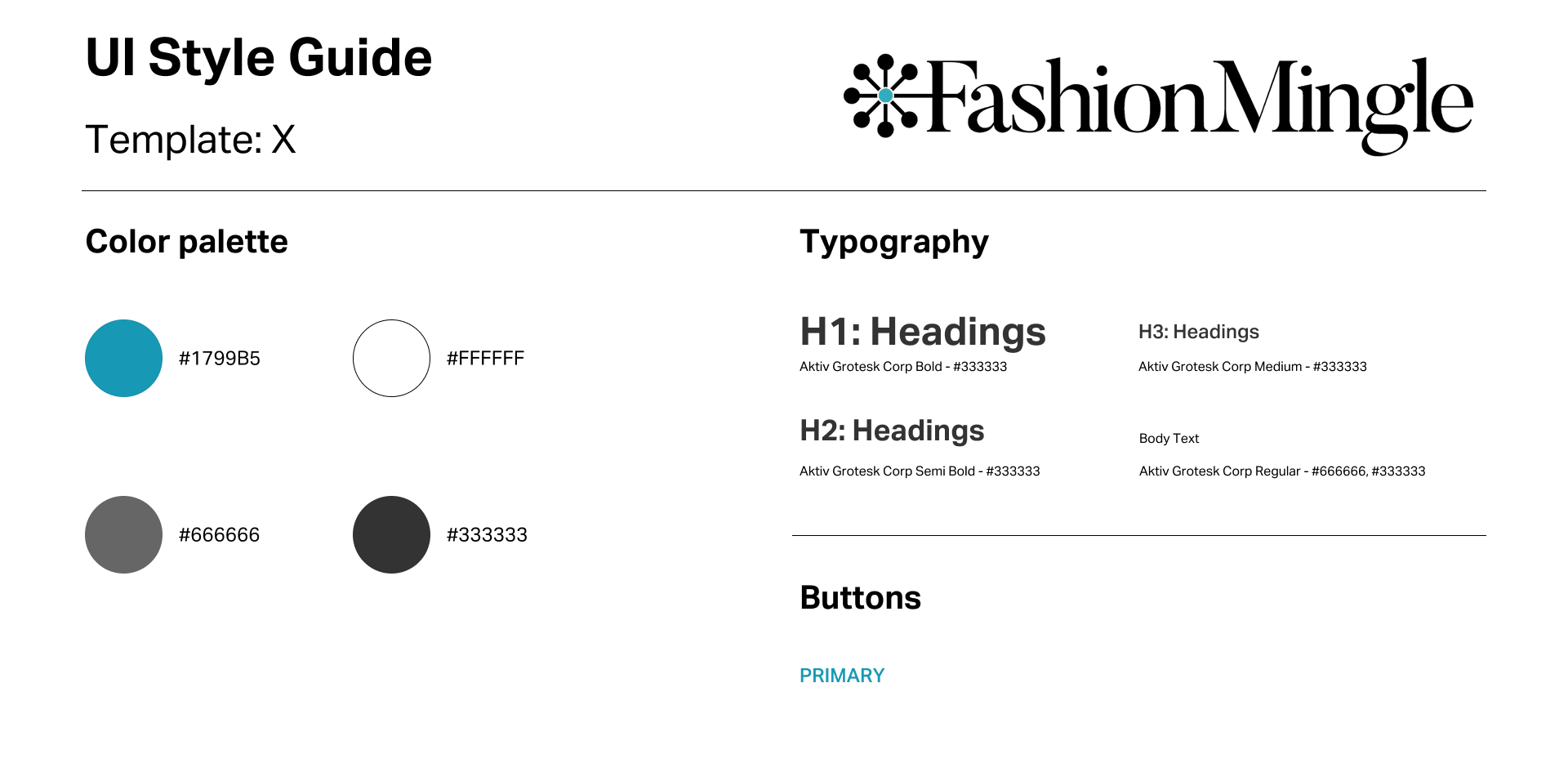Click the #1799B5 hex code label

point(220,359)
